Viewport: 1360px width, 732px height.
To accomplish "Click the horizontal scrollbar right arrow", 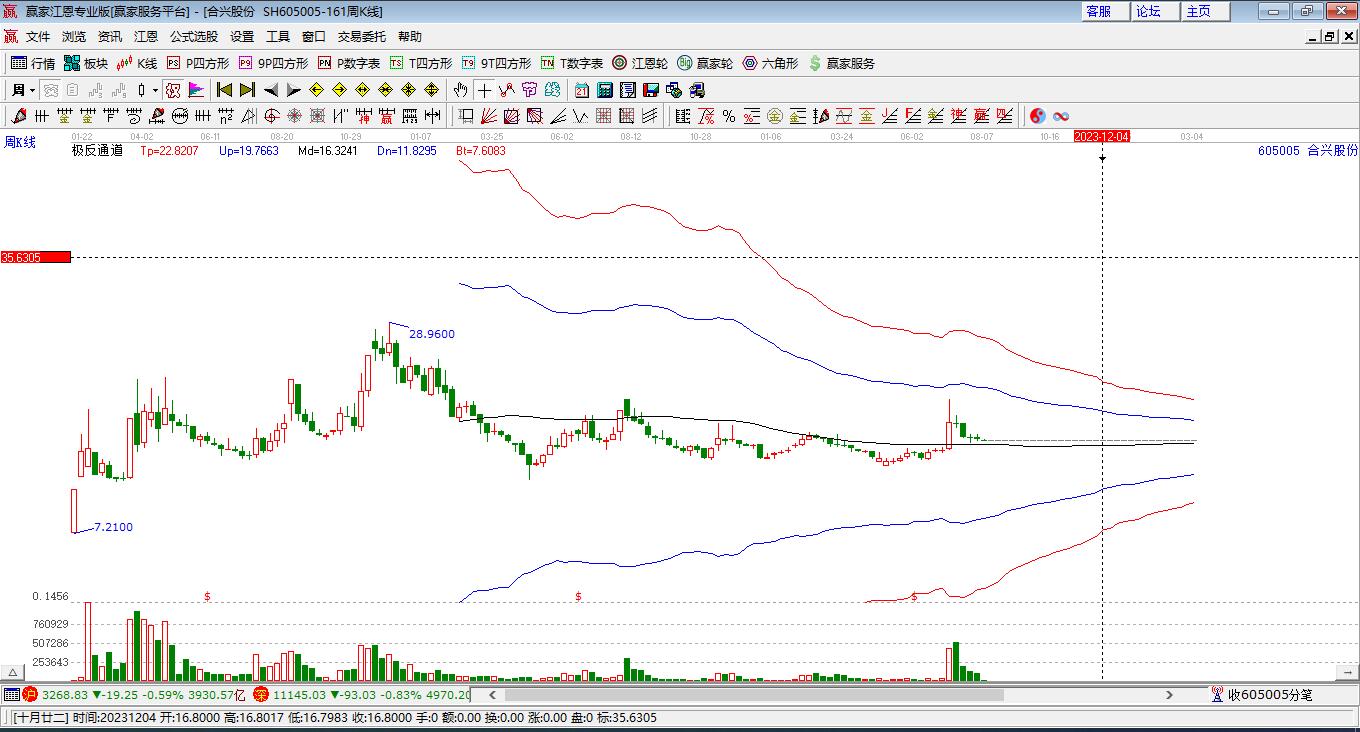I will point(1169,694).
